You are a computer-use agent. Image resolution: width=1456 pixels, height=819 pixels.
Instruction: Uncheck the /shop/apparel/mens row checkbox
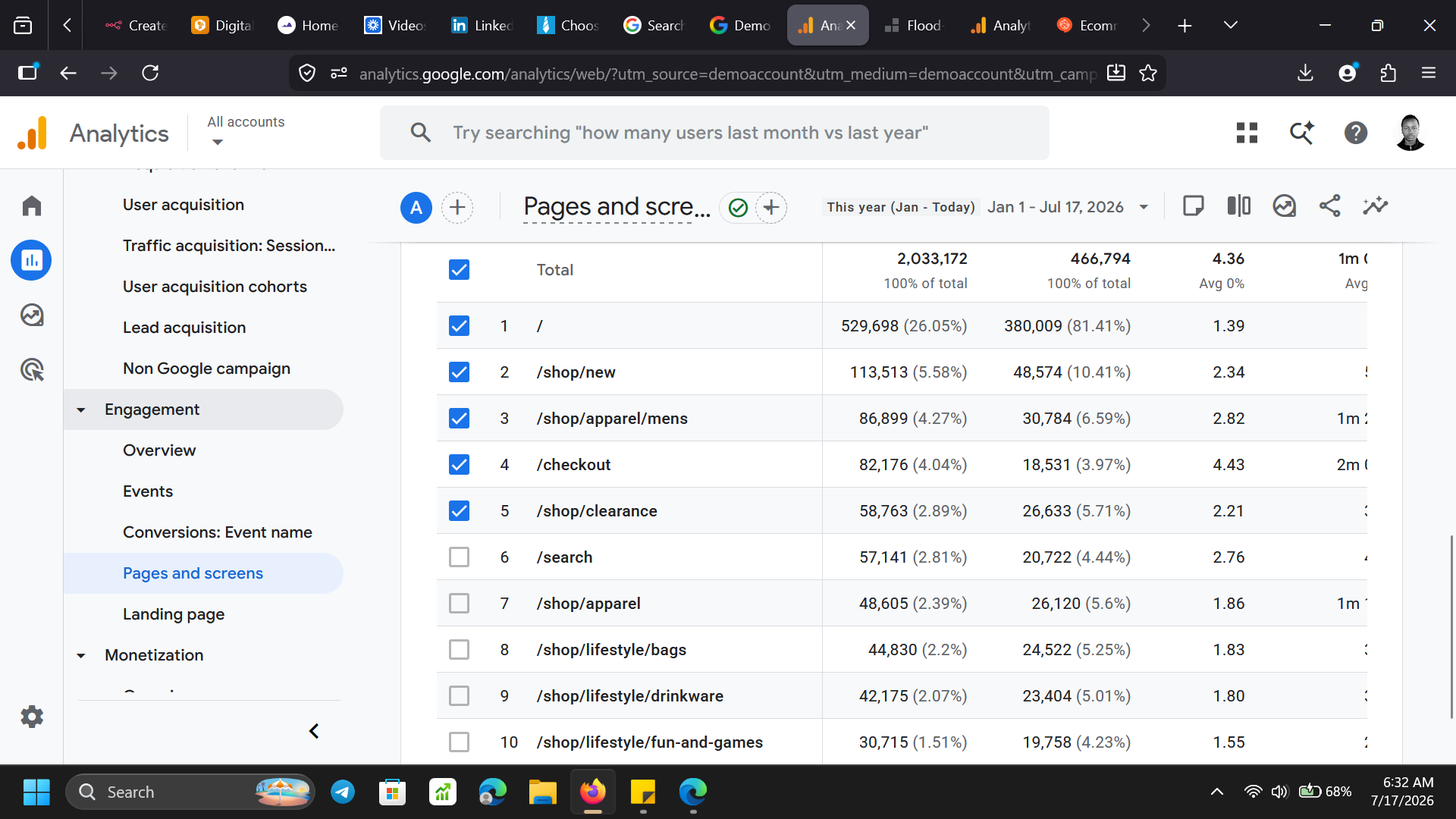pyautogui.click(x=459, y=419)
